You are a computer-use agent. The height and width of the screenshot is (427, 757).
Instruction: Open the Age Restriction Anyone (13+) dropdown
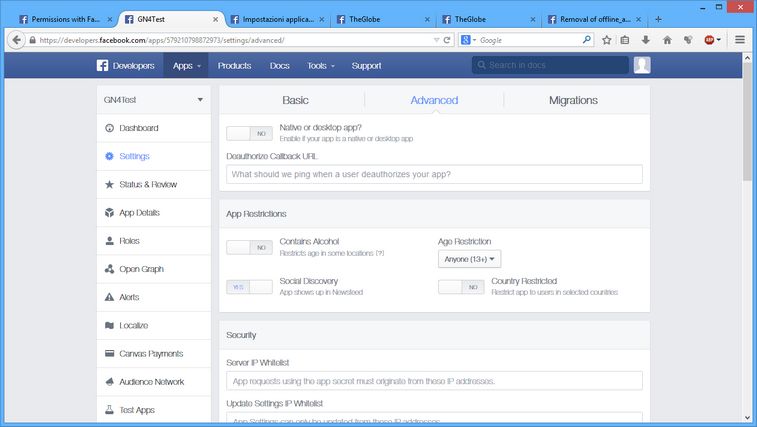(x=469, y=259)
